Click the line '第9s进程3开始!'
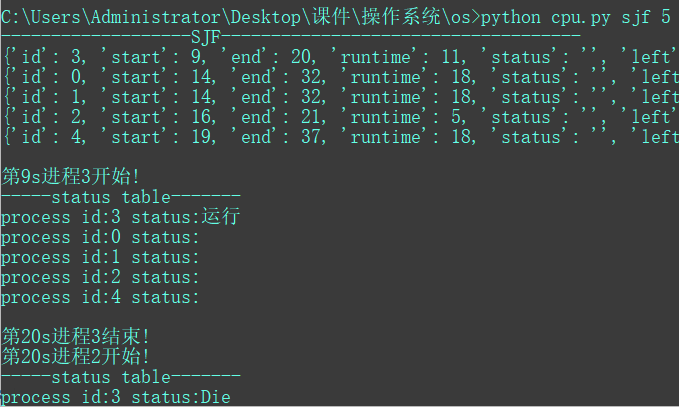The height and width of the screenshot is (407, 679). point(71,176)
